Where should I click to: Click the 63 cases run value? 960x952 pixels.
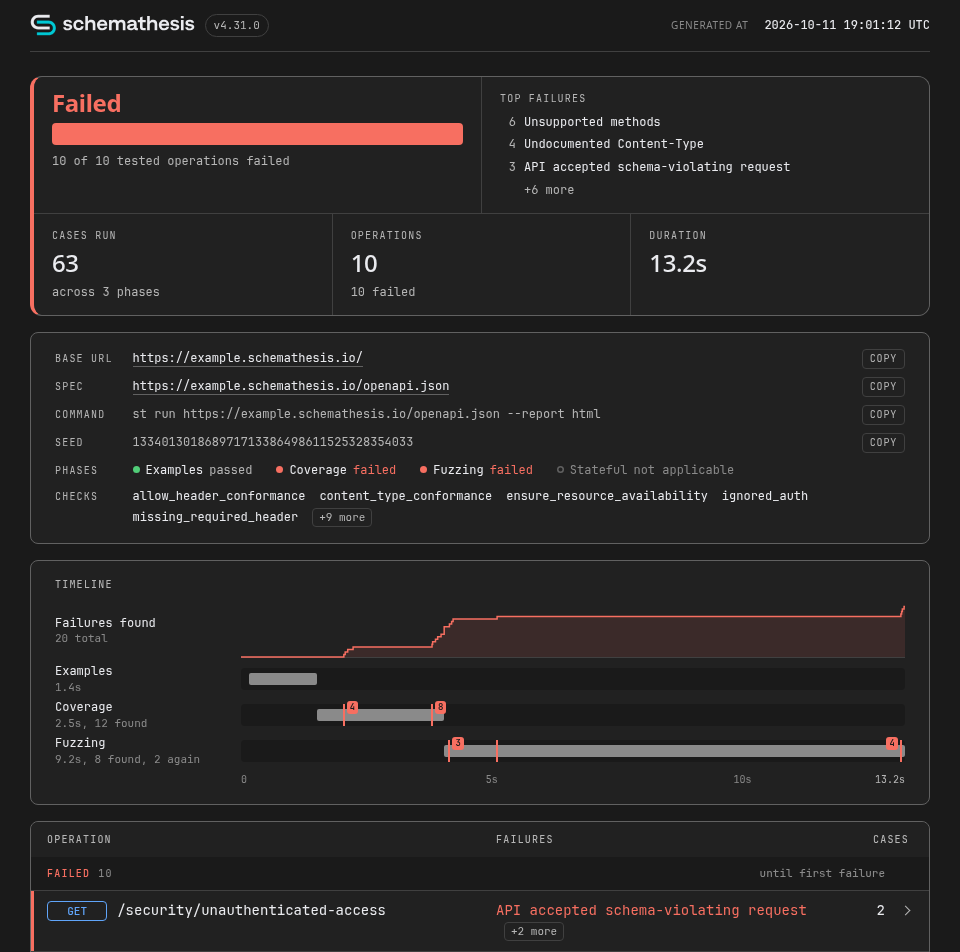click(x=66, y=264)
